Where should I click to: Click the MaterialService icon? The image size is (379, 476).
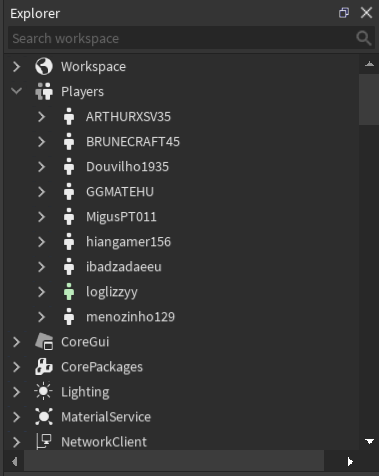44,417
